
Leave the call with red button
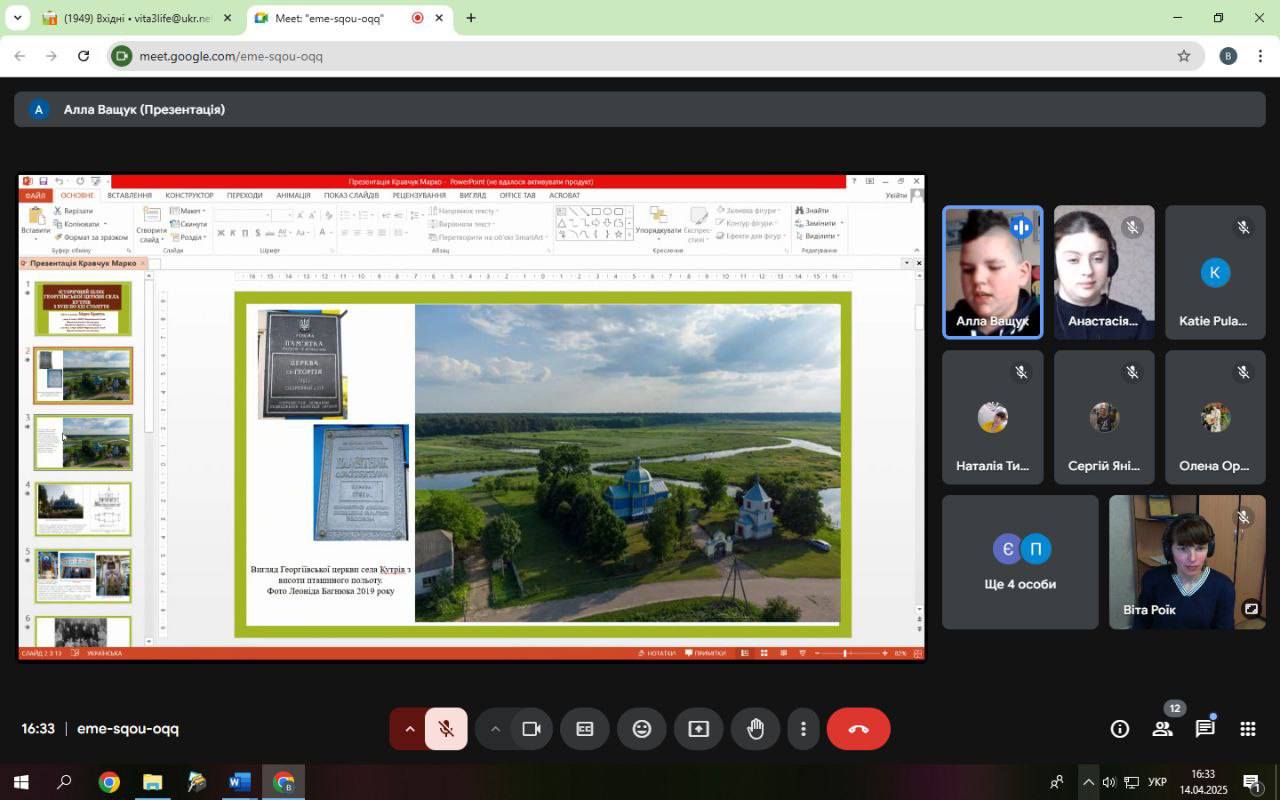[x=858, y=729]
